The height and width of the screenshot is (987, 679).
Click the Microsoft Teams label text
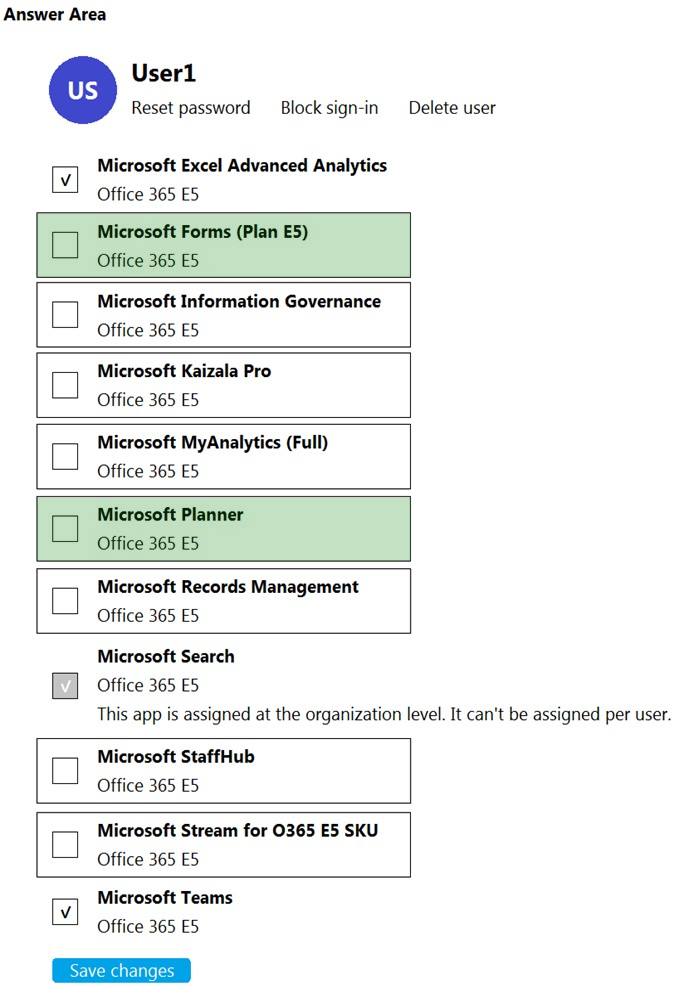(165, 898)
